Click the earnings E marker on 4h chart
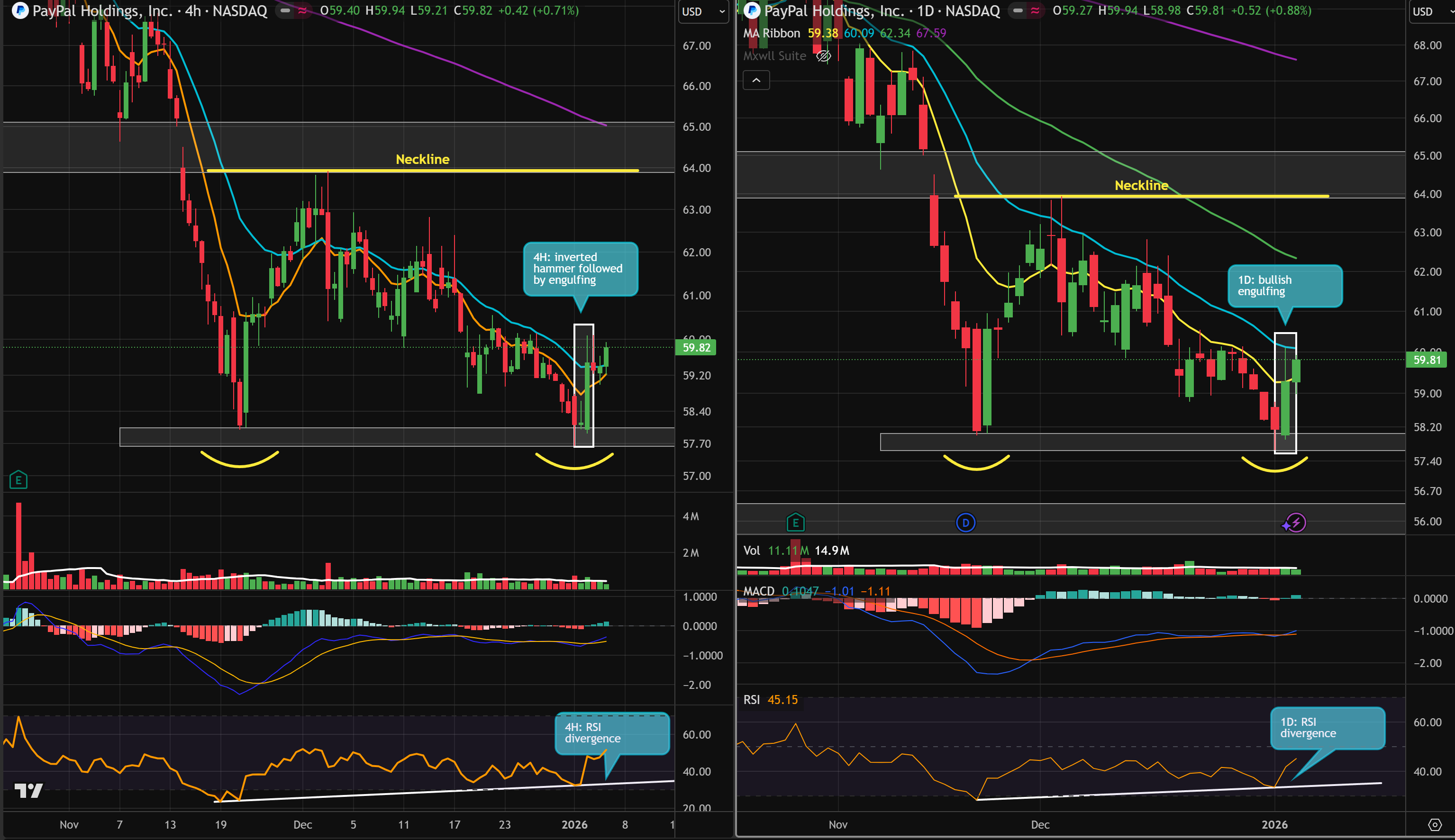Image resolution: width=1455 pixels, height=840 pixels. tap(18, 479)
